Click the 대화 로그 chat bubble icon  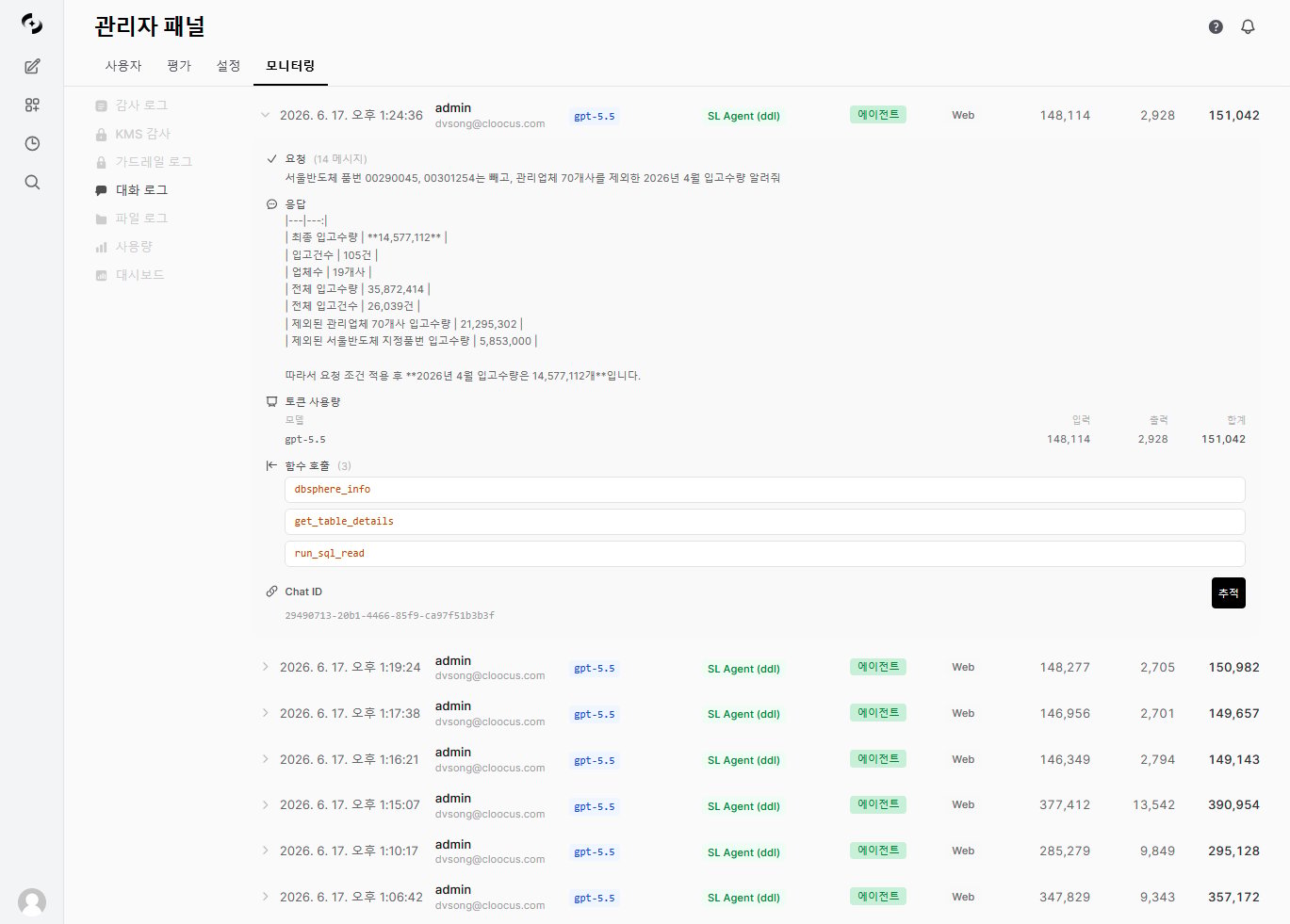(x=101, y=190)
